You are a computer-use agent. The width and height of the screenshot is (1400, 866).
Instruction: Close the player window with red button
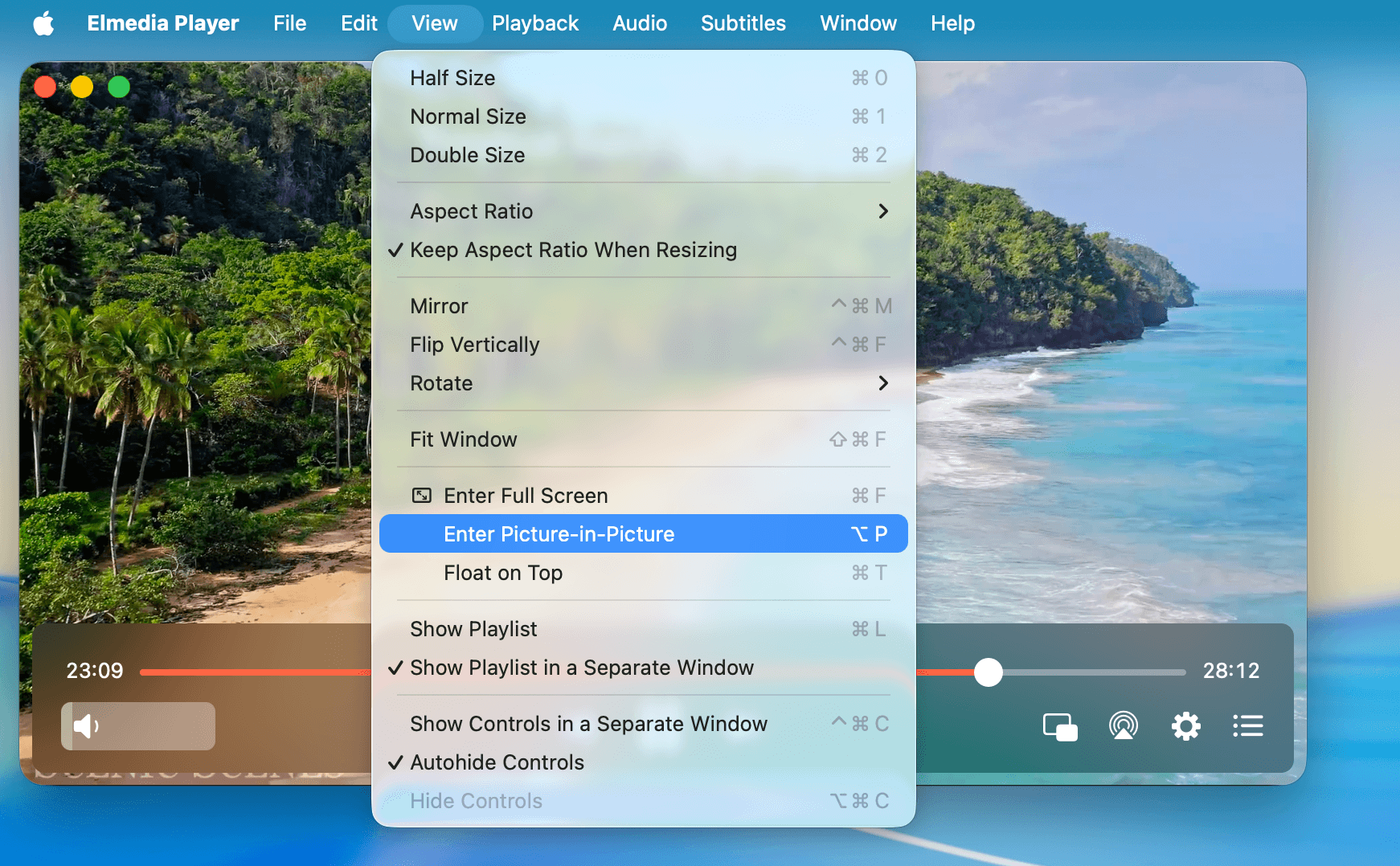[x=46, y=86]
